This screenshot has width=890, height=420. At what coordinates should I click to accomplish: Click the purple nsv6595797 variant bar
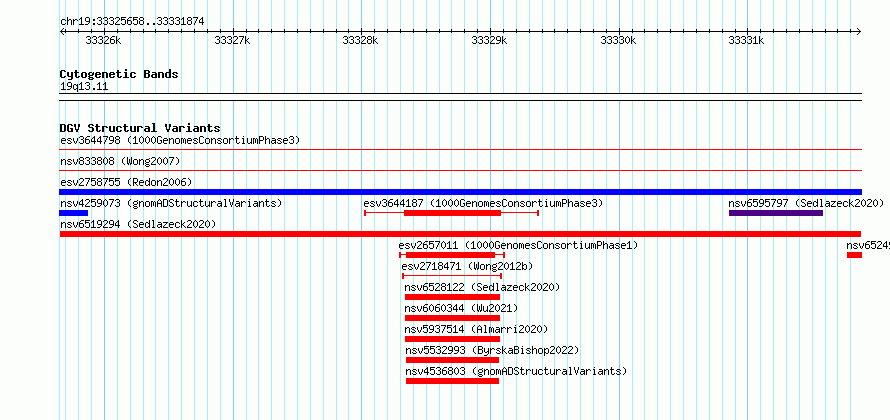[776, 213]
